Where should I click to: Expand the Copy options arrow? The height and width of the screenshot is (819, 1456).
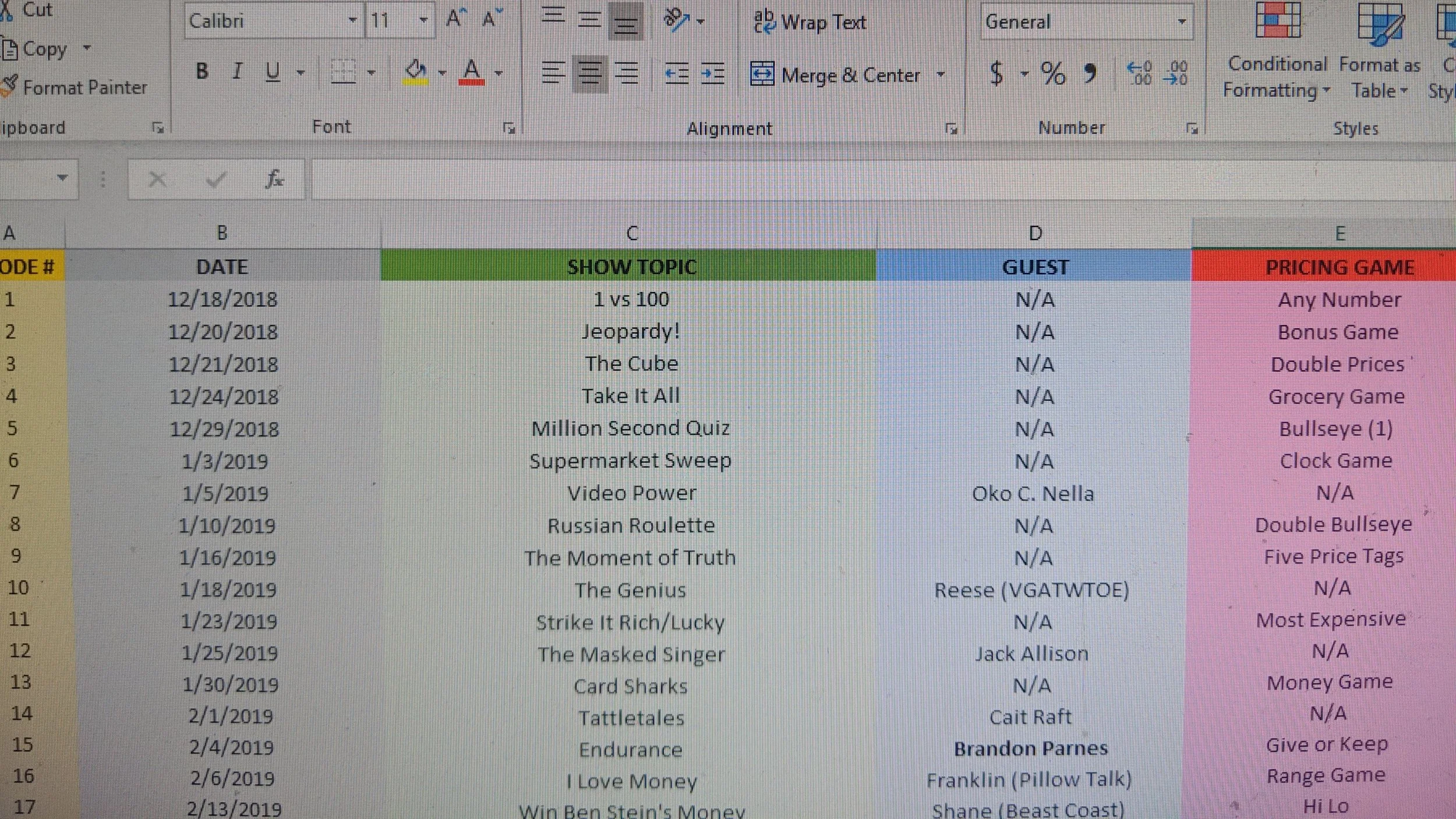(87, 48)
